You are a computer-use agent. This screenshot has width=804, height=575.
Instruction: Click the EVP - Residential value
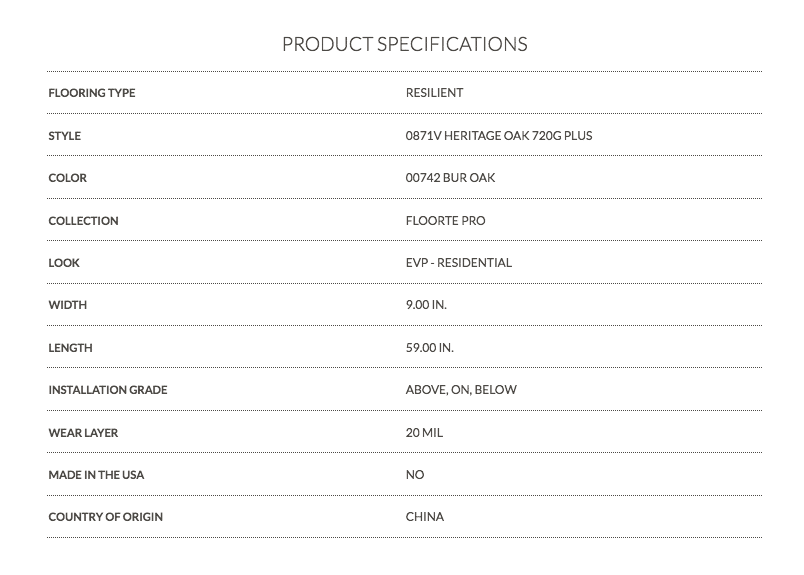pyautogui.click(x=459, y=263)
